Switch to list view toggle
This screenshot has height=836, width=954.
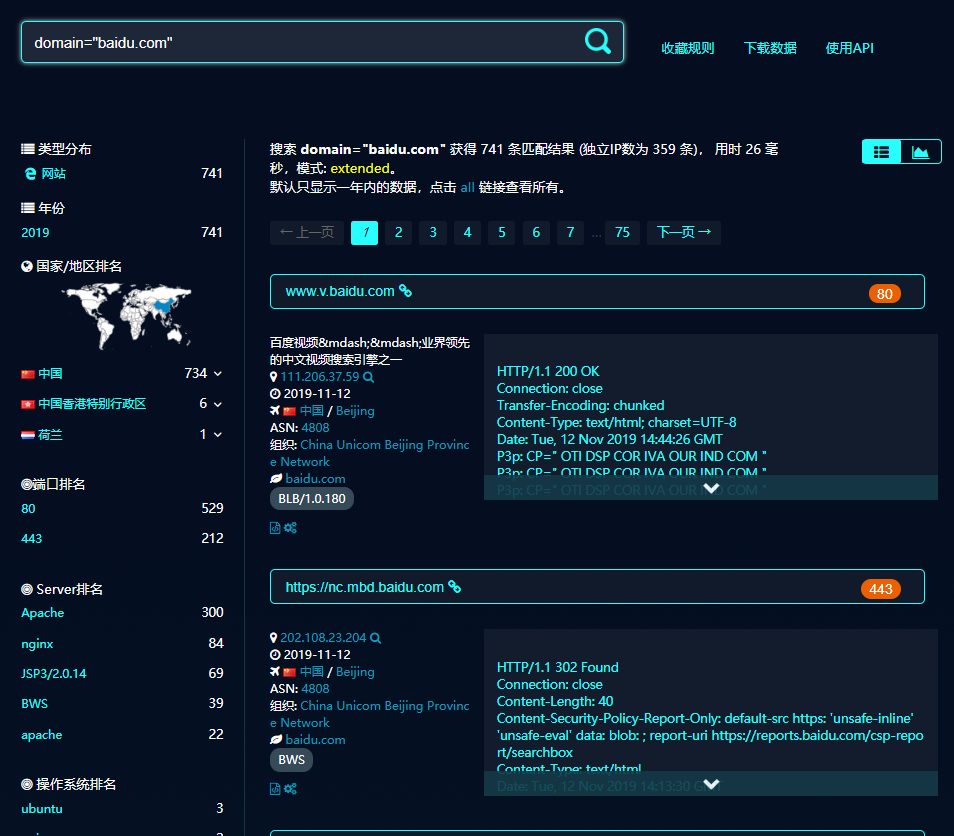[881, 152]
